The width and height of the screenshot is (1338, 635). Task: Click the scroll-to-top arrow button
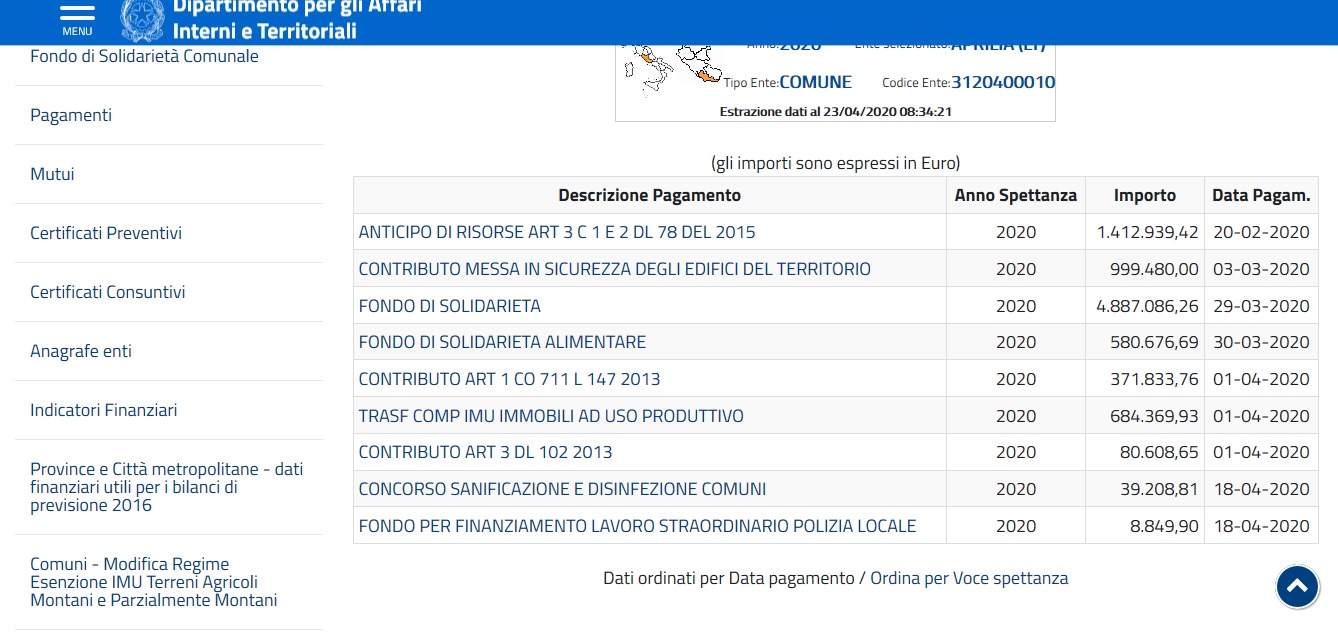(1297, 587)
